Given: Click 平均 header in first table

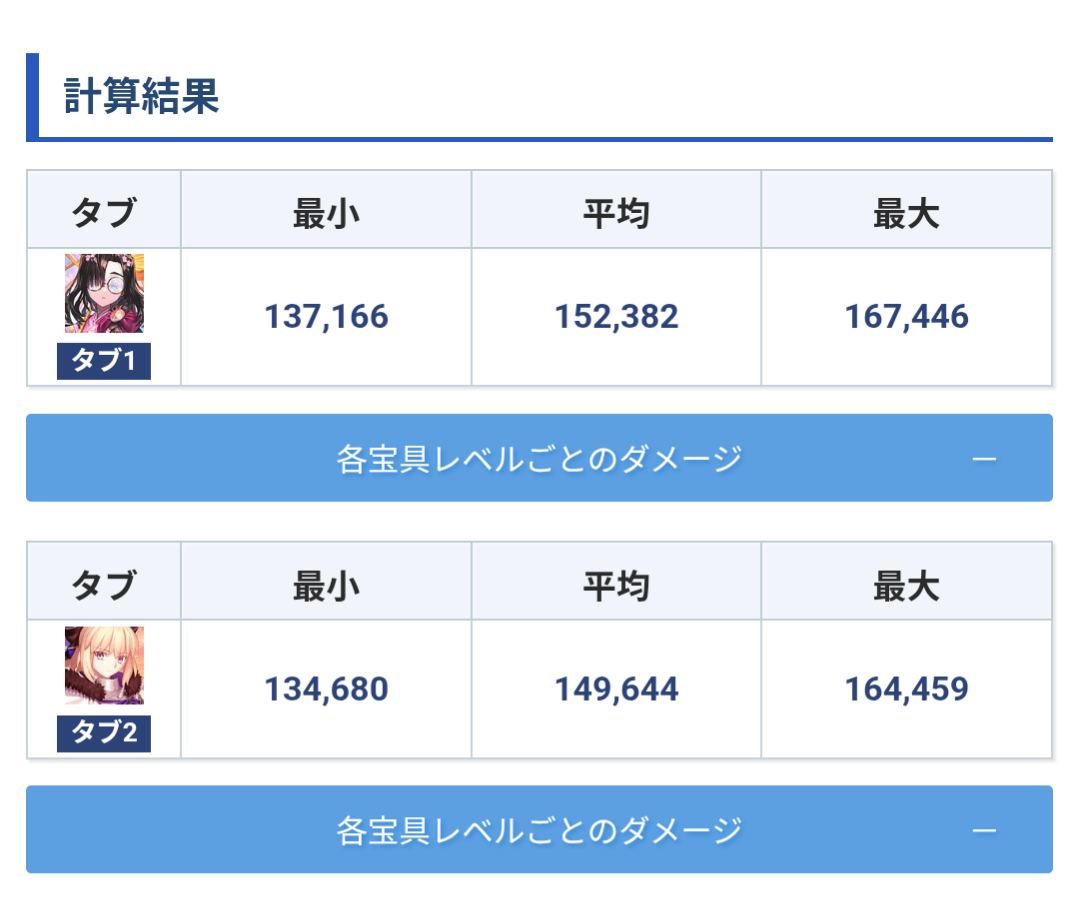Looking at the screenshot, I should click(x=617, y=213).
